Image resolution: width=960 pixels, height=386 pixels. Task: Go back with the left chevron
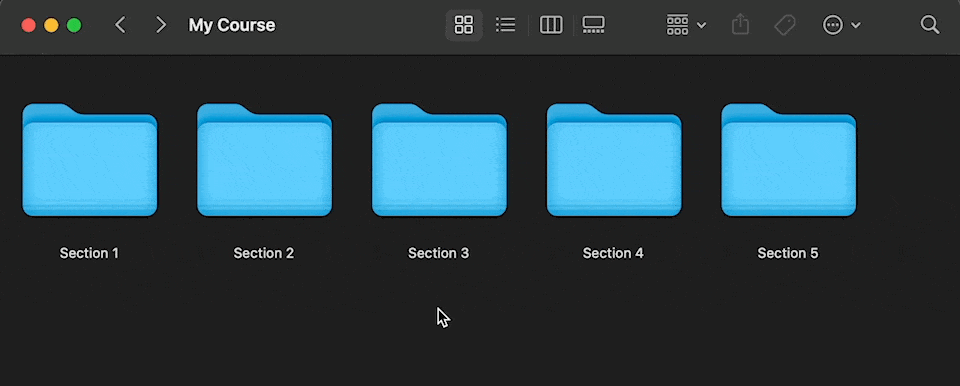121,25
